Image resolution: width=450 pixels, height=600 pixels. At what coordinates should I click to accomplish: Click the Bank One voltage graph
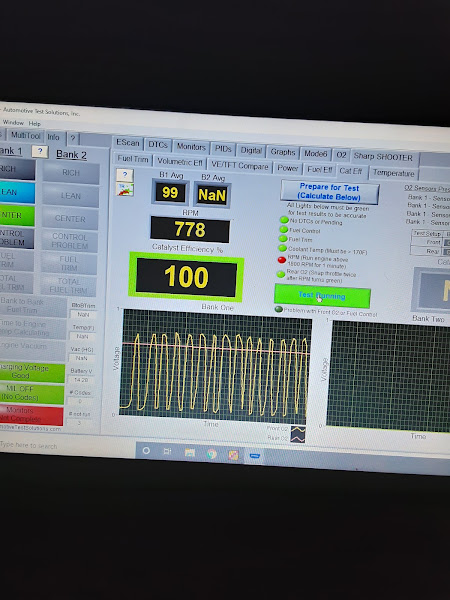click(x=216, y=365)
